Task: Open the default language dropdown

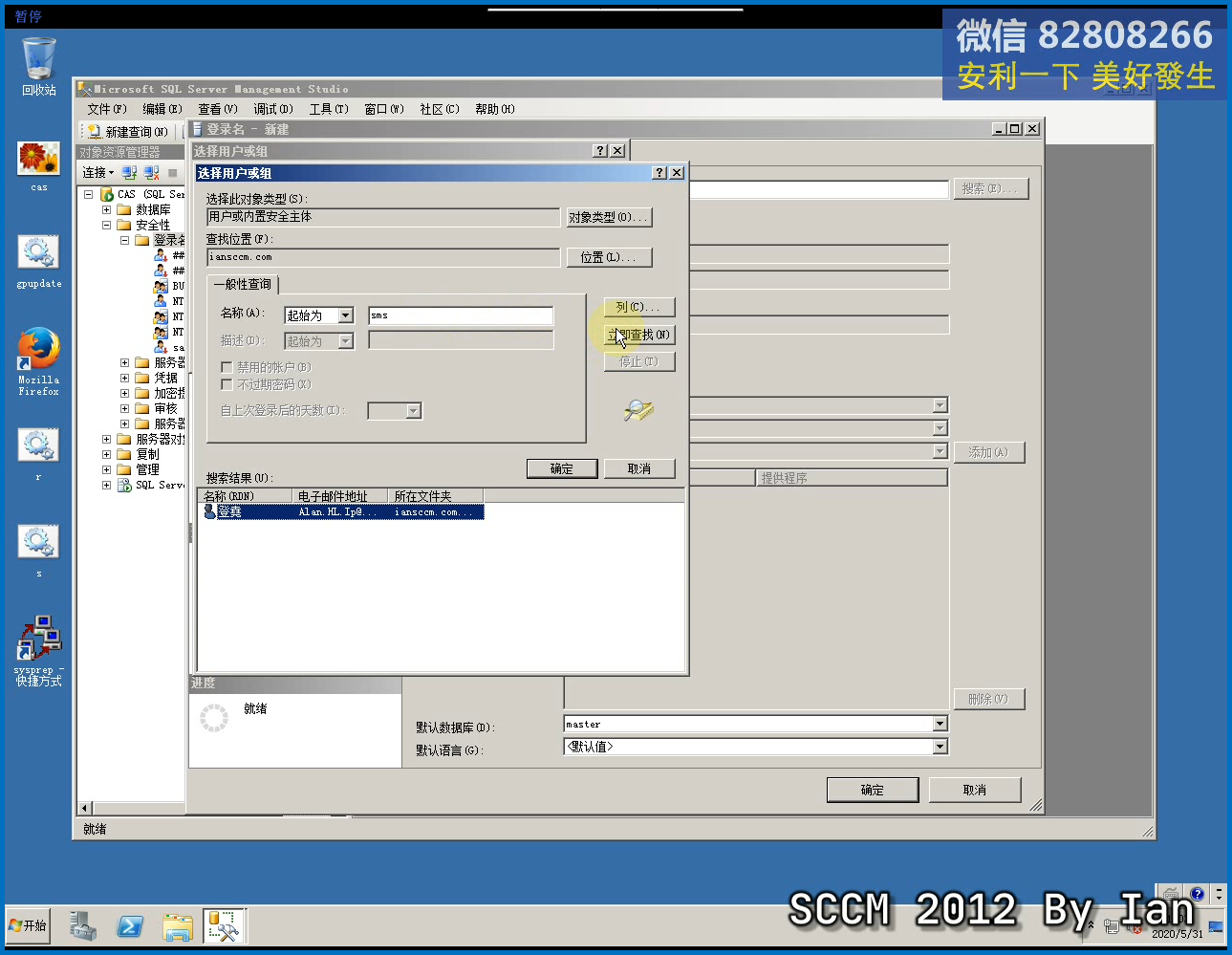Action: [x=940, y=747]
